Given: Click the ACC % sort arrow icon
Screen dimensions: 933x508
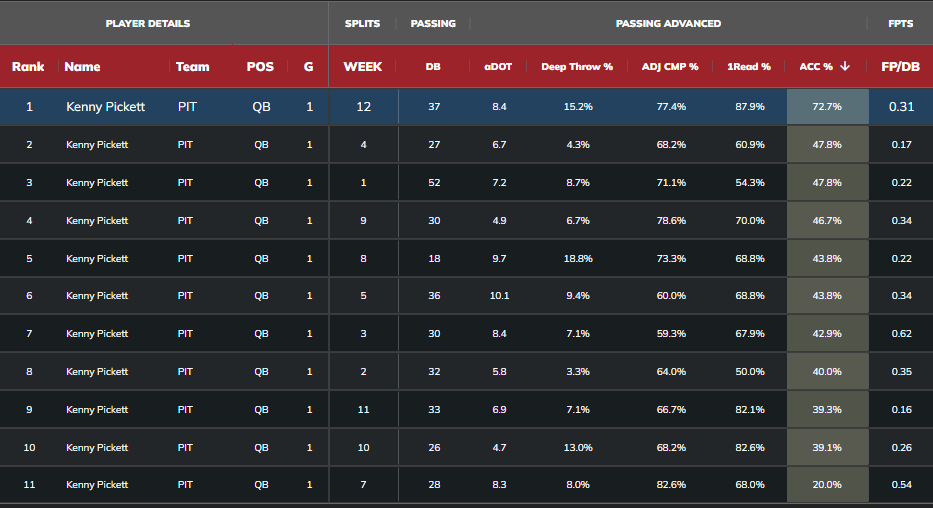Looking at the screenshot, I should point(844,66).
